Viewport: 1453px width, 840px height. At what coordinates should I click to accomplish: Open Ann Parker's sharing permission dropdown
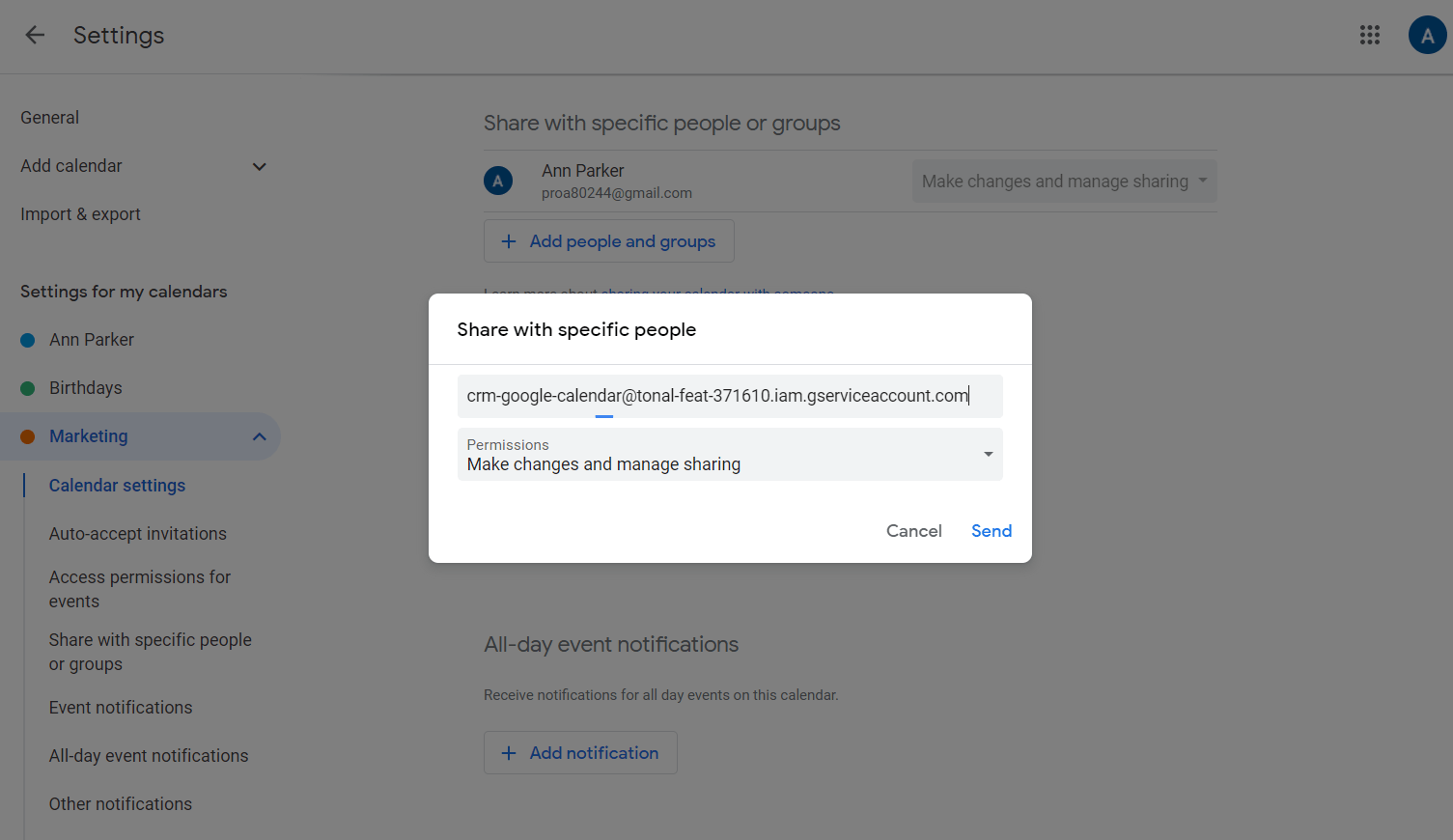(1064, 182)
